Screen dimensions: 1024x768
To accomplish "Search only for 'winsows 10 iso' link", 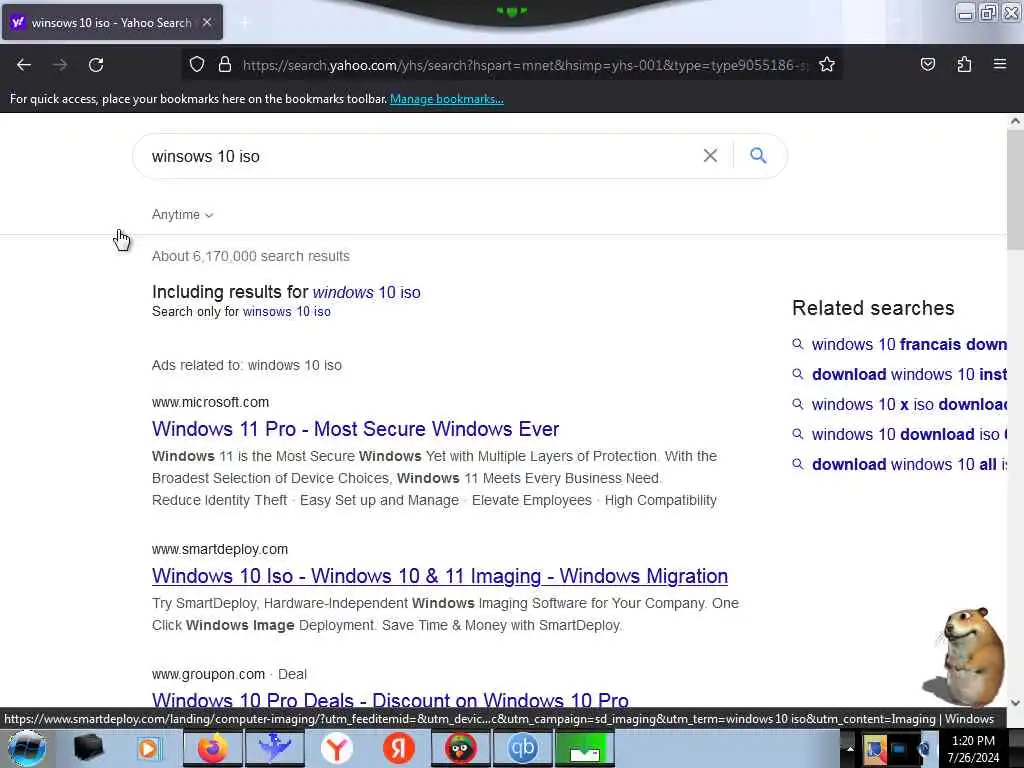I will (287, 312).
